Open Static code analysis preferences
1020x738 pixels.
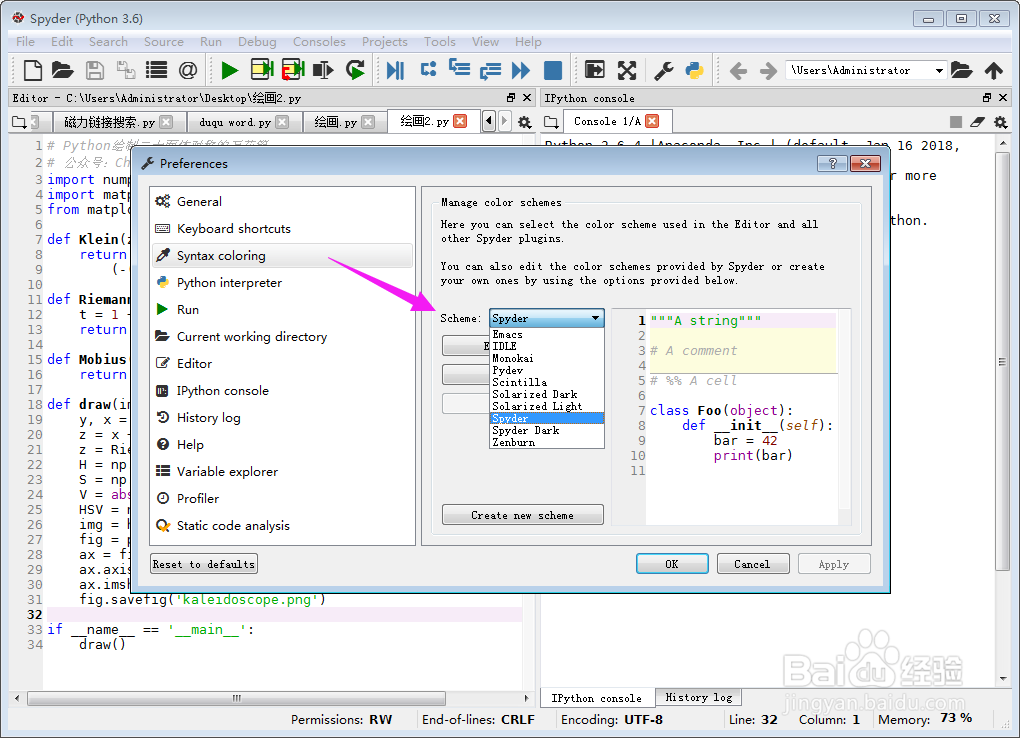pos(282,525)
